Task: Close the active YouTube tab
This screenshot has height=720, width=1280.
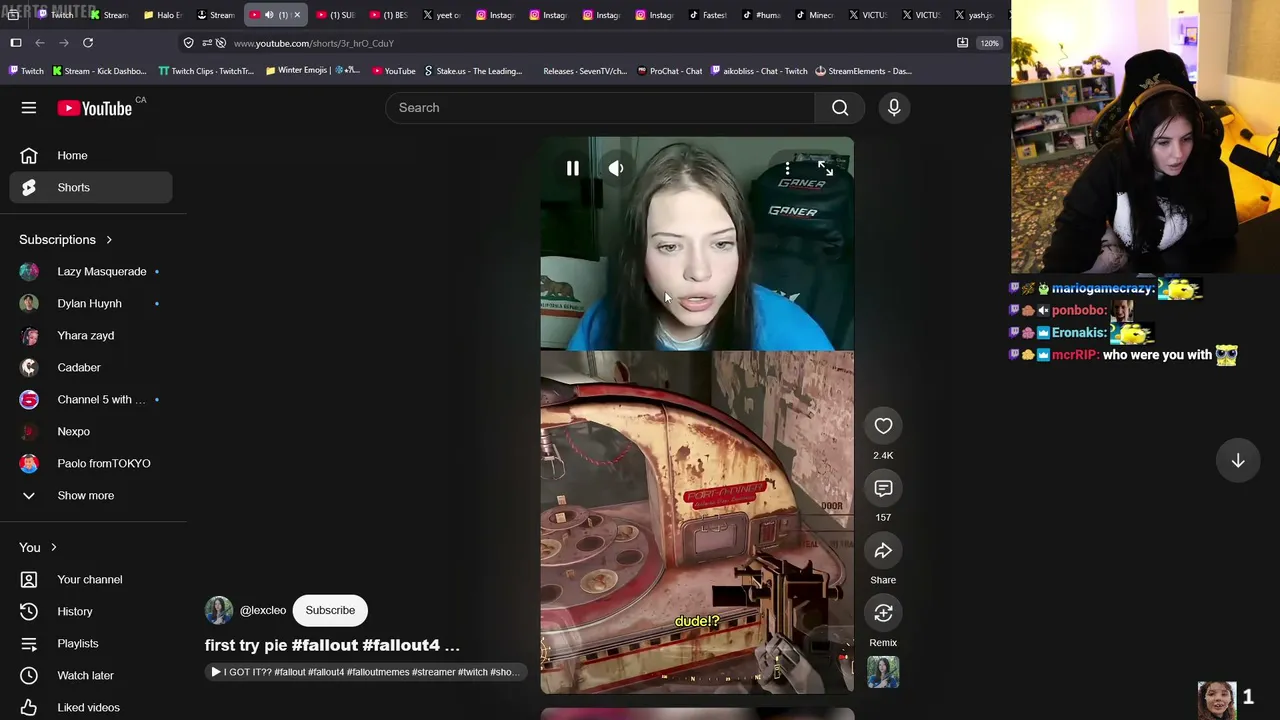Action: click(x=297, y=15)
